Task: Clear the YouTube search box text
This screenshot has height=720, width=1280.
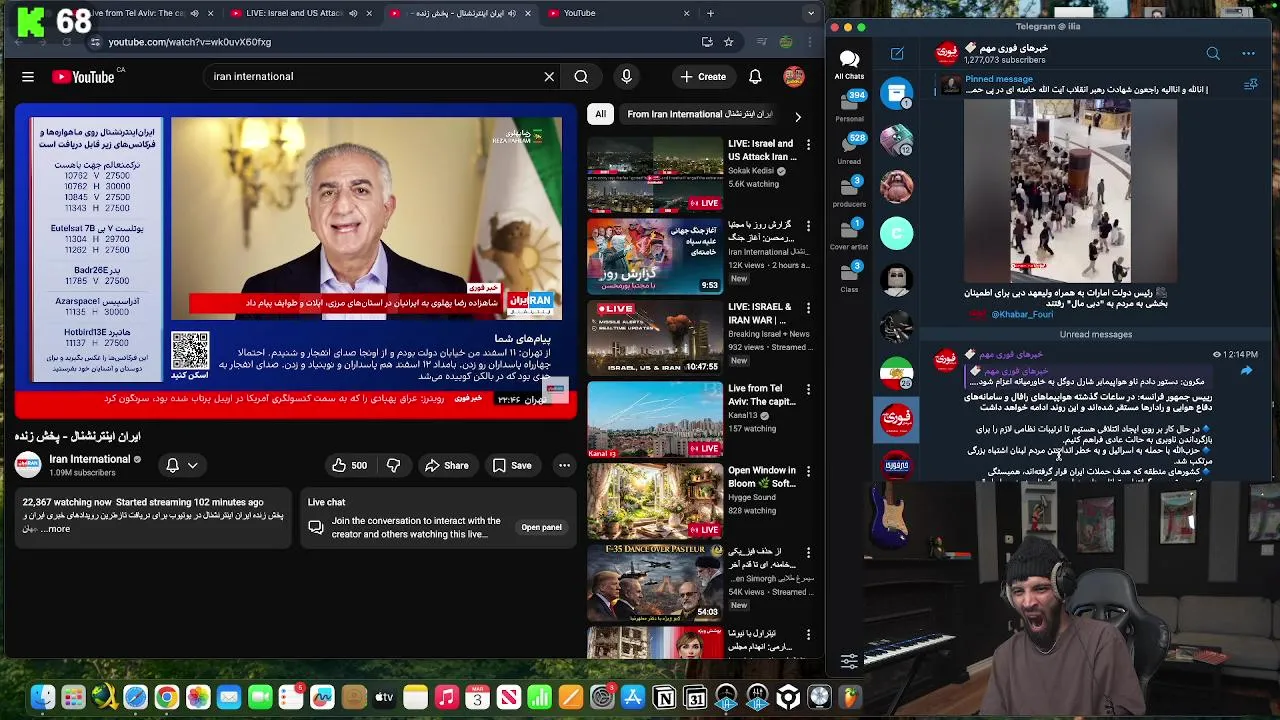Action: (x=549, y=77)
